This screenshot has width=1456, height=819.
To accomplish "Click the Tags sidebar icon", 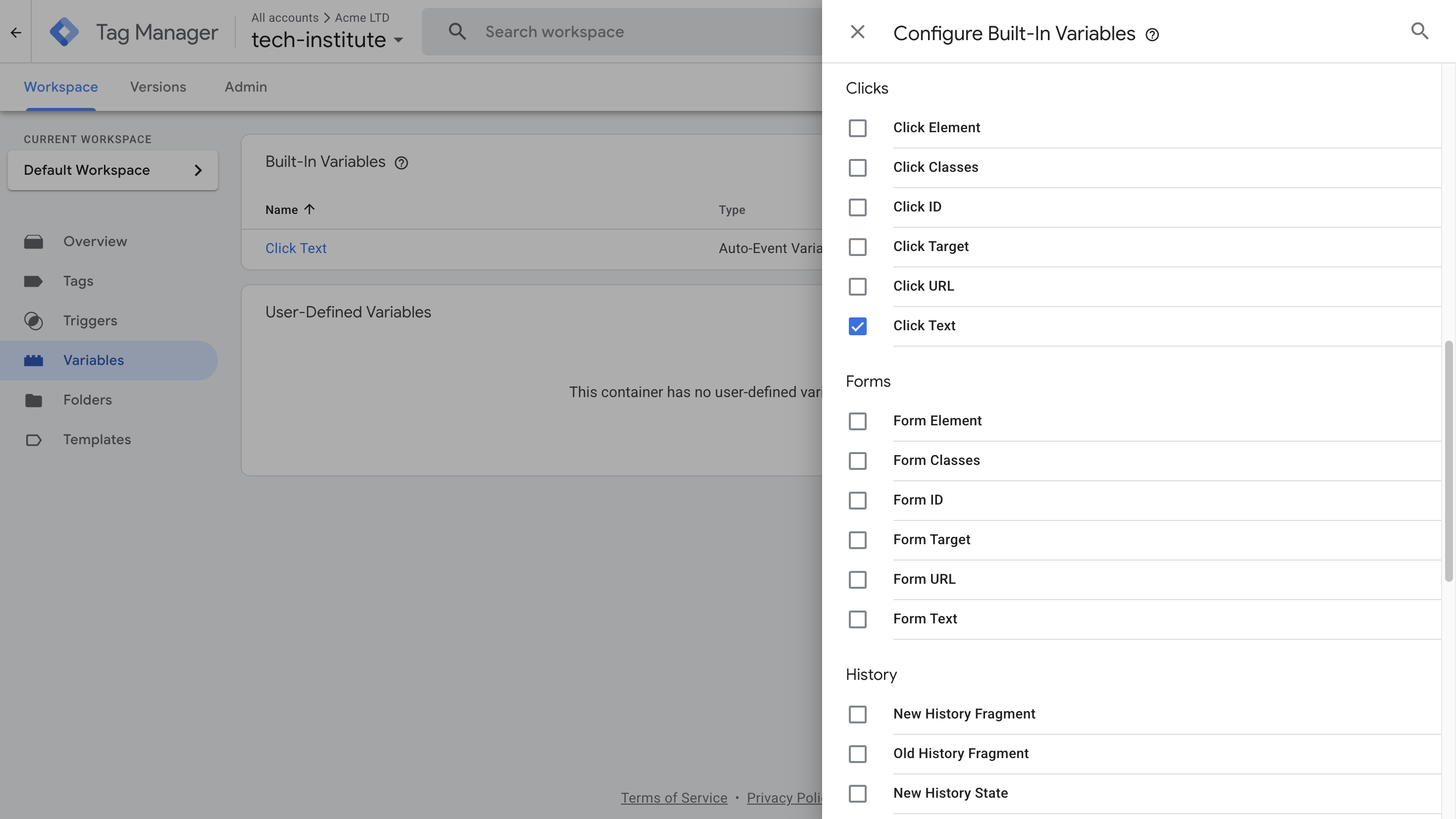I will point(33,281).
